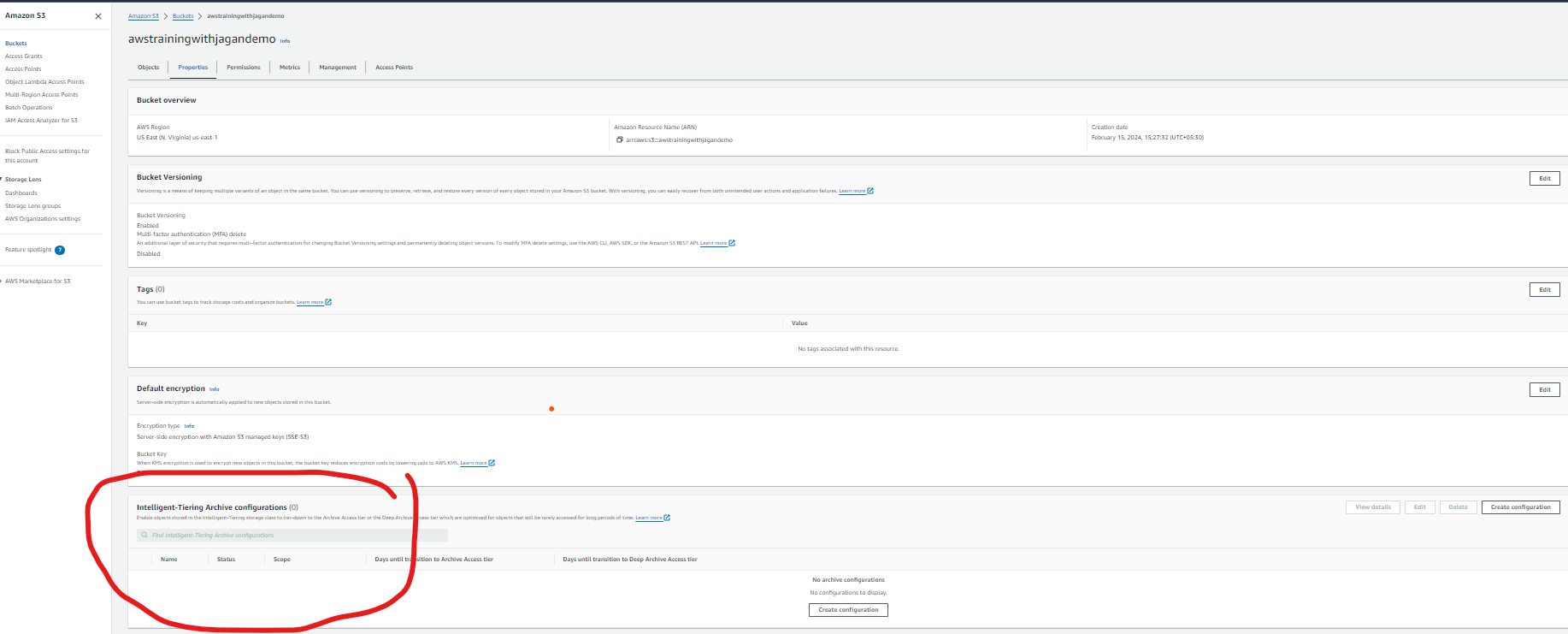This screenshot has height=634, width=1568.
Task: Open Info link beside bucket name
Action: [285, 40]
